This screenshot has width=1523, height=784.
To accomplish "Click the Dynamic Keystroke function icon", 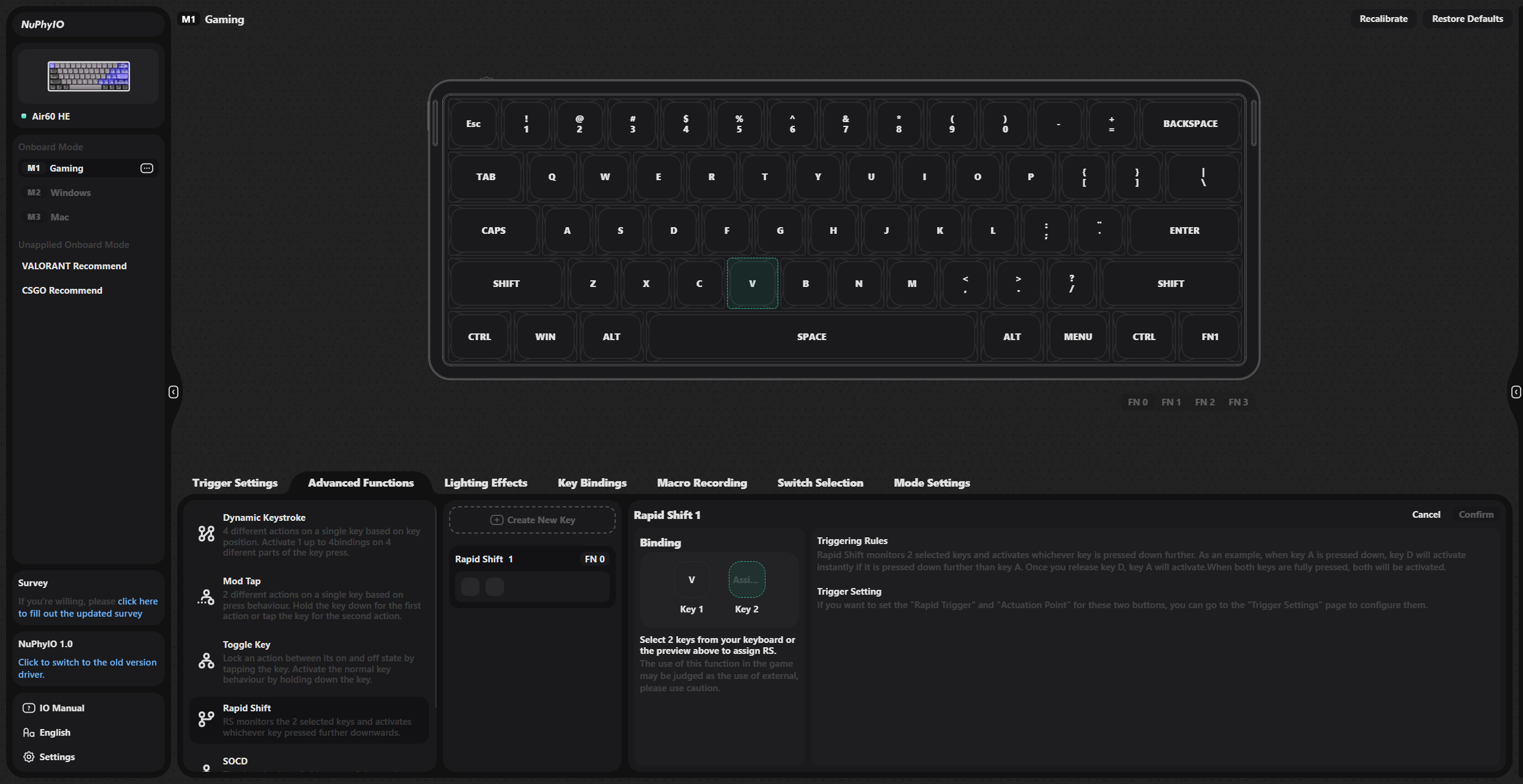I will point(206,534).
